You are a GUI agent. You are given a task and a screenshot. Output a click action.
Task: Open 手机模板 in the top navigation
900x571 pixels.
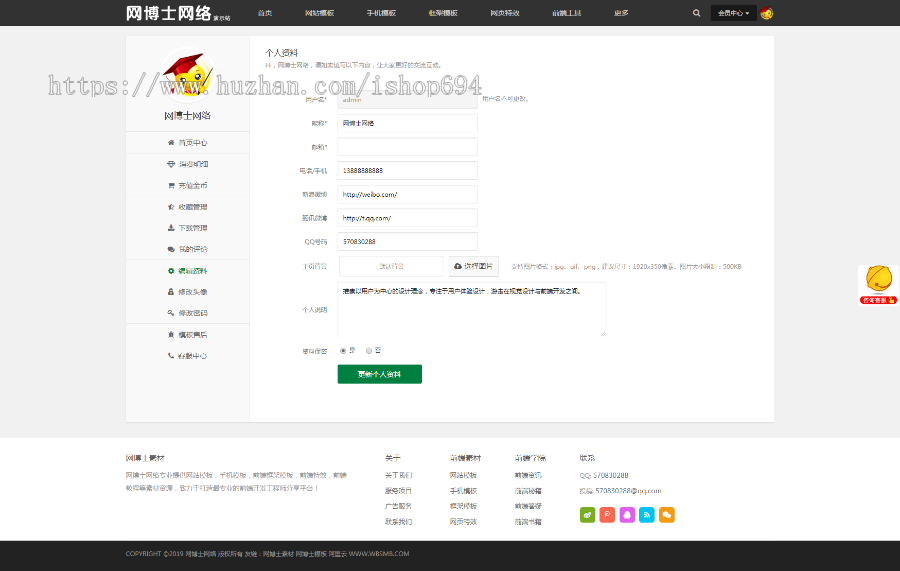[381, 13]
